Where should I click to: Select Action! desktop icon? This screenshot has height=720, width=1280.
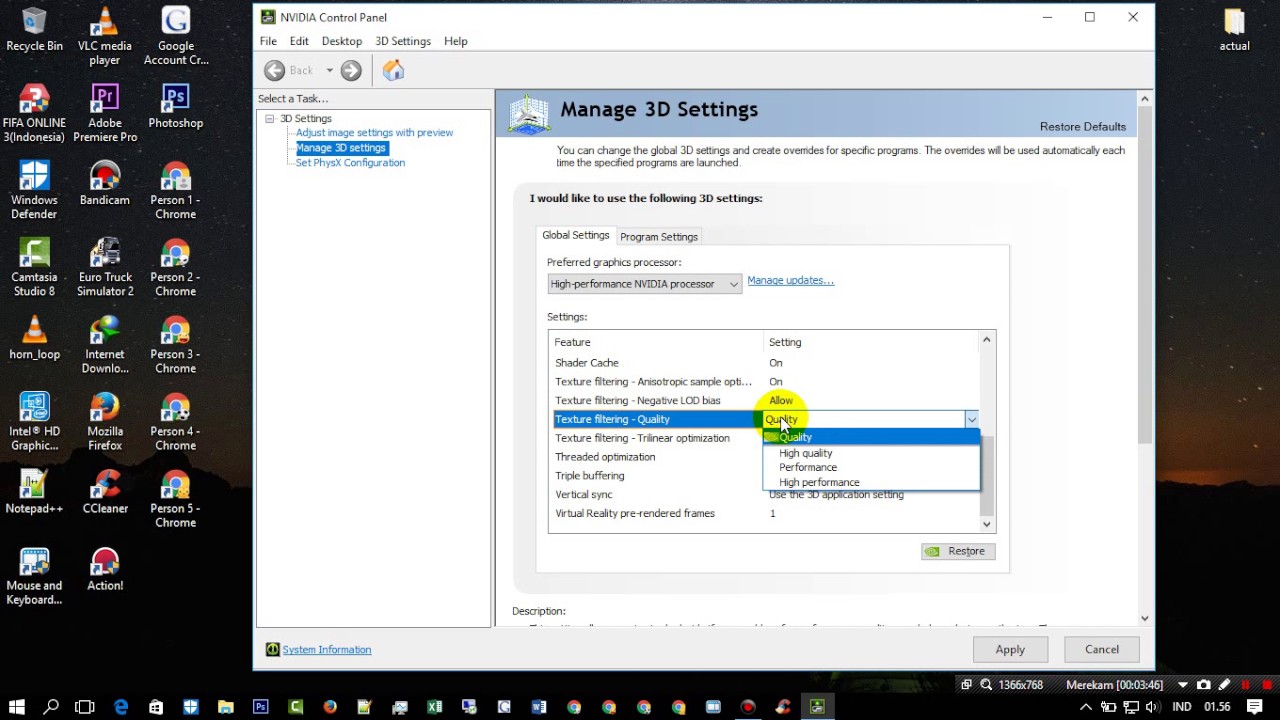pyautogui.click(x=105, y=569)
